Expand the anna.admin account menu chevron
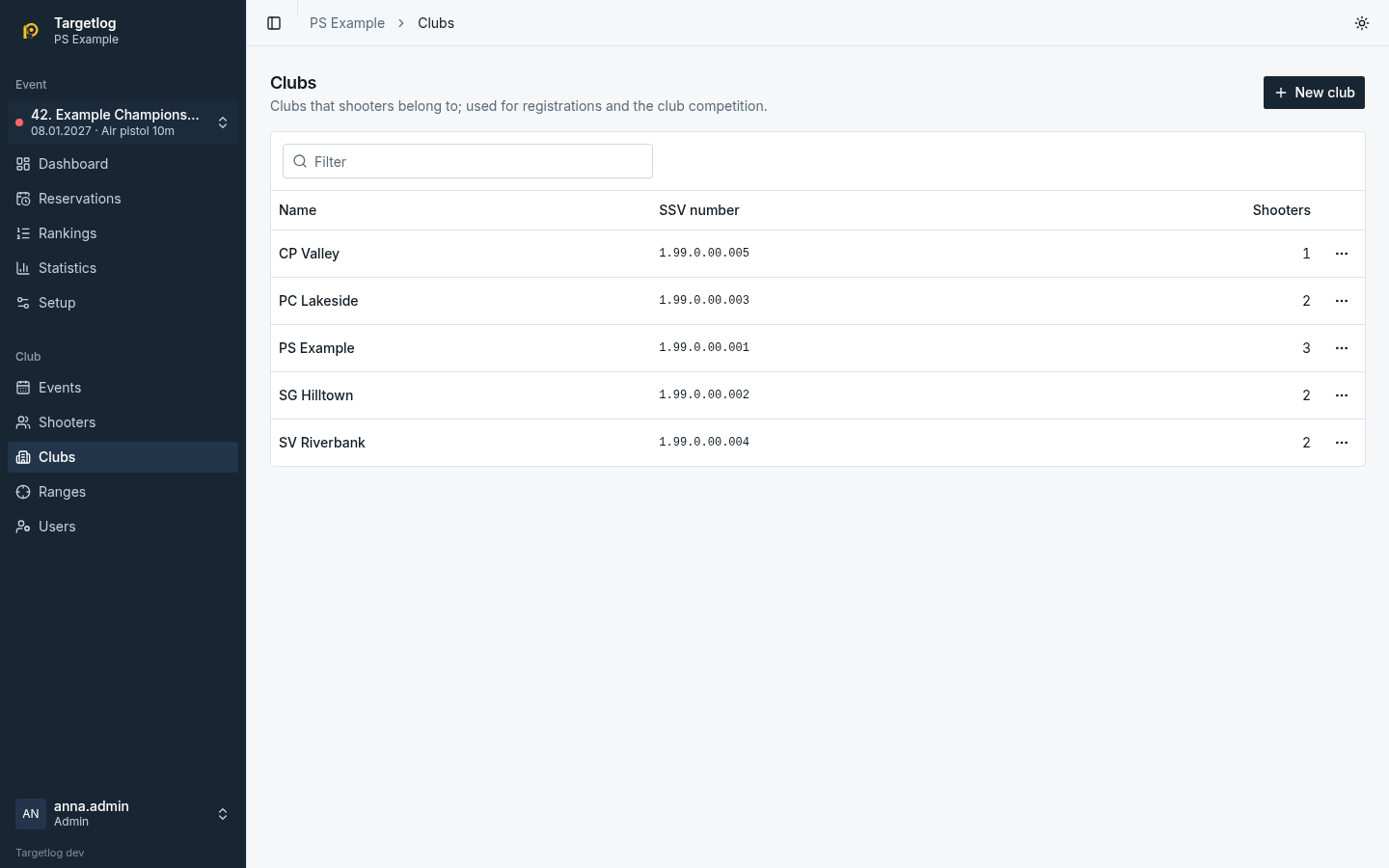 tap(223, 814)
